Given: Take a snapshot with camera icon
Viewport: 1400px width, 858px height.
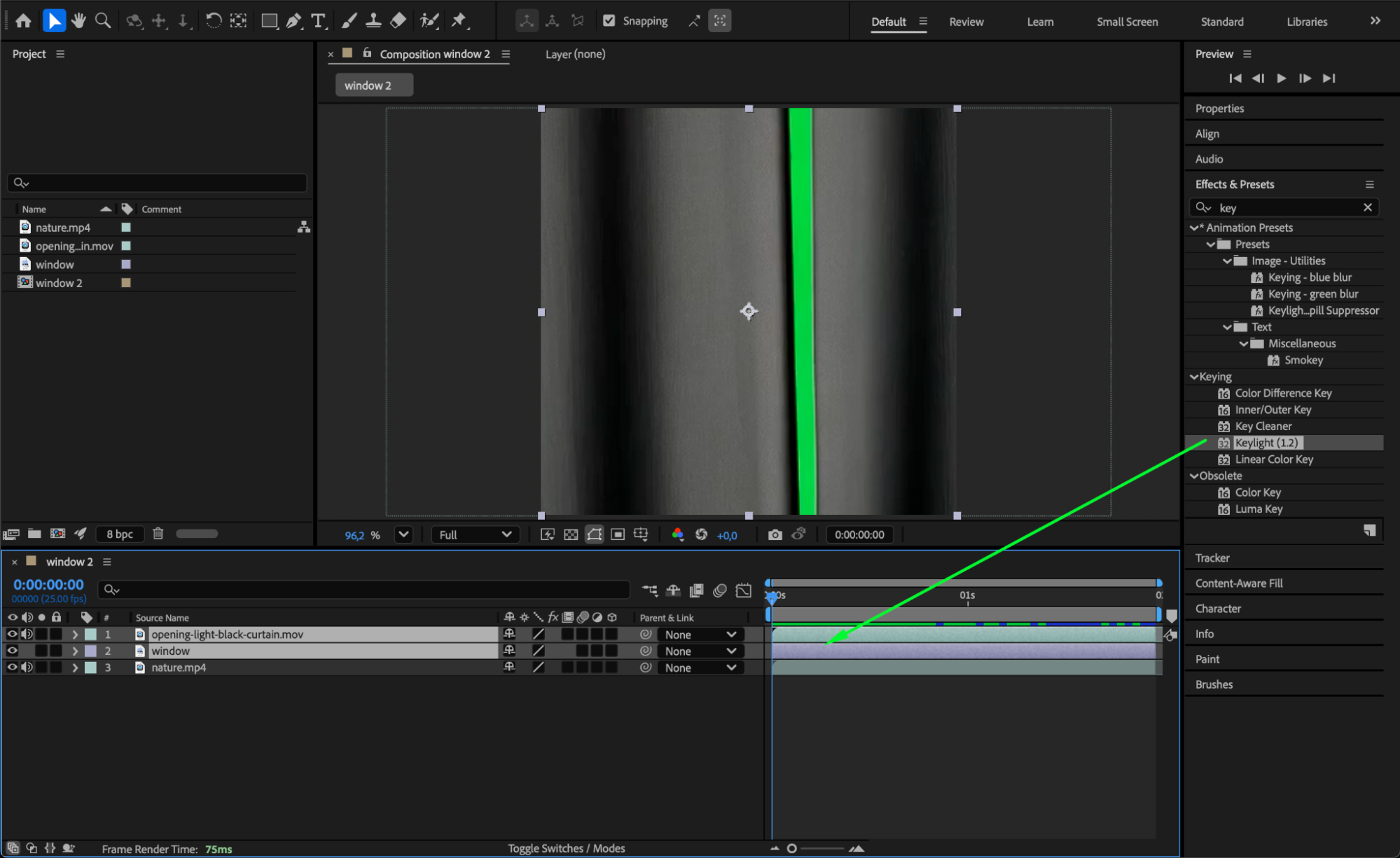Looking at the screenshot, I should pos(775,534).
